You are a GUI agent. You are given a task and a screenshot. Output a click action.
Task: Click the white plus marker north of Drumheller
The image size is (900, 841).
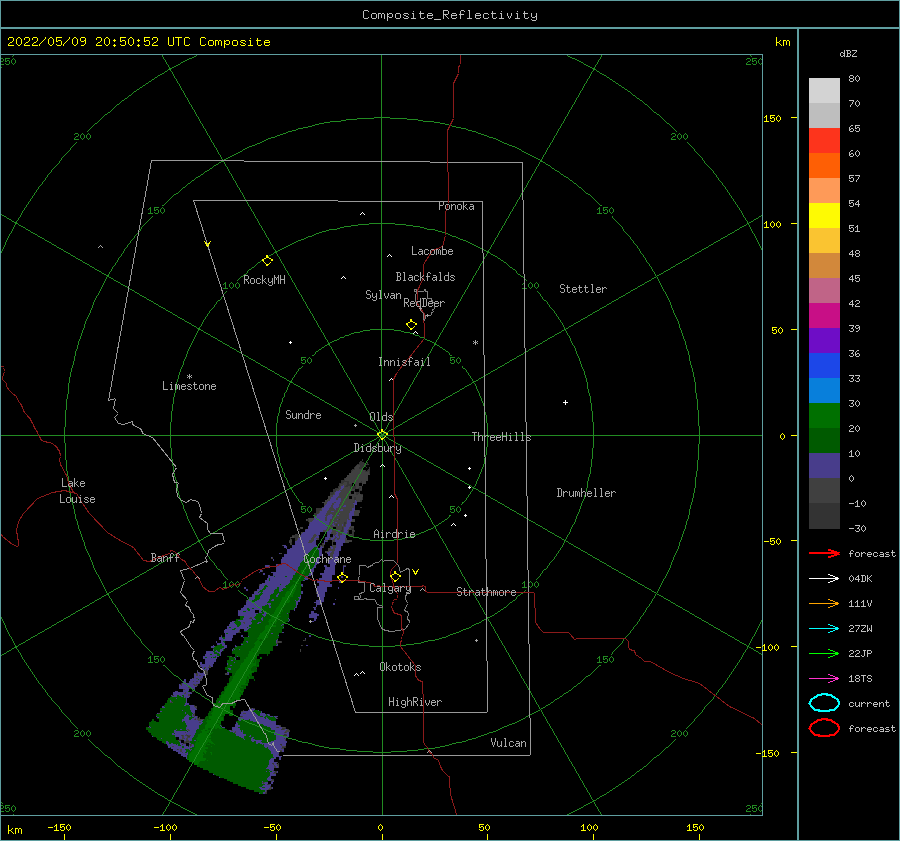click(565, 402)
